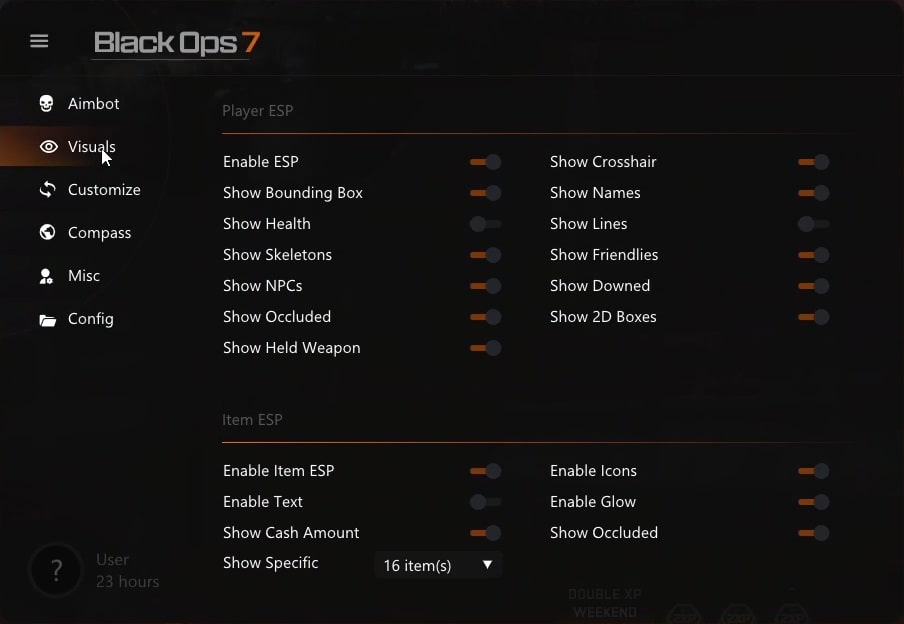This screenshot has height=624, width=904.
Task: Click the person icon beside Misc
Action: [46, 275]
